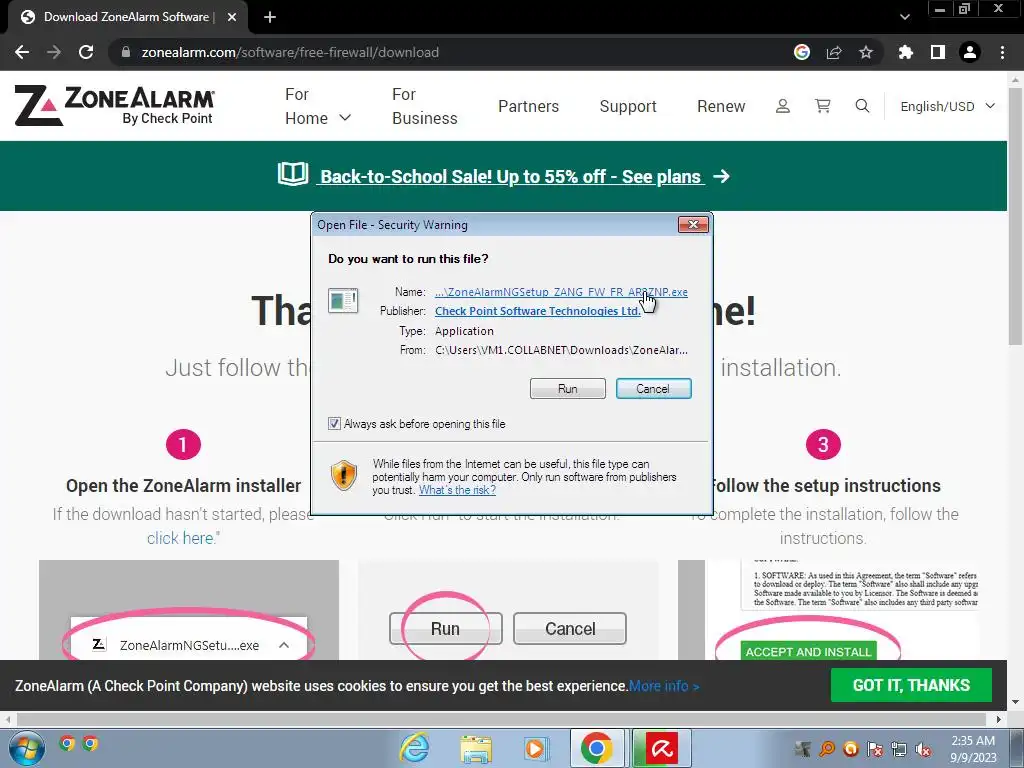Screen dimensions: 1024x768
Task: Open the Chrome three-dot menu
Action: (x=1002, y=52)
